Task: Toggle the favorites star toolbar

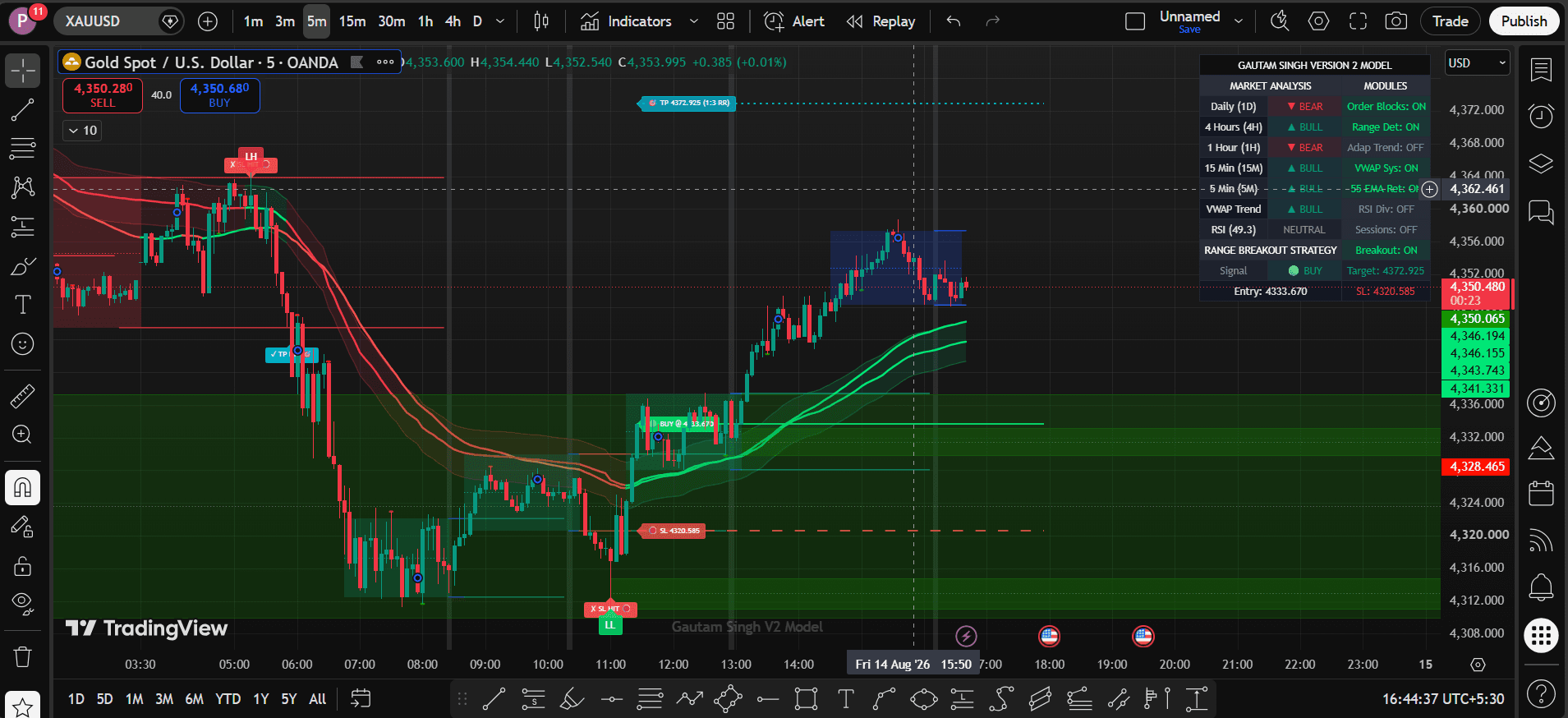Action: click(23, 706)
